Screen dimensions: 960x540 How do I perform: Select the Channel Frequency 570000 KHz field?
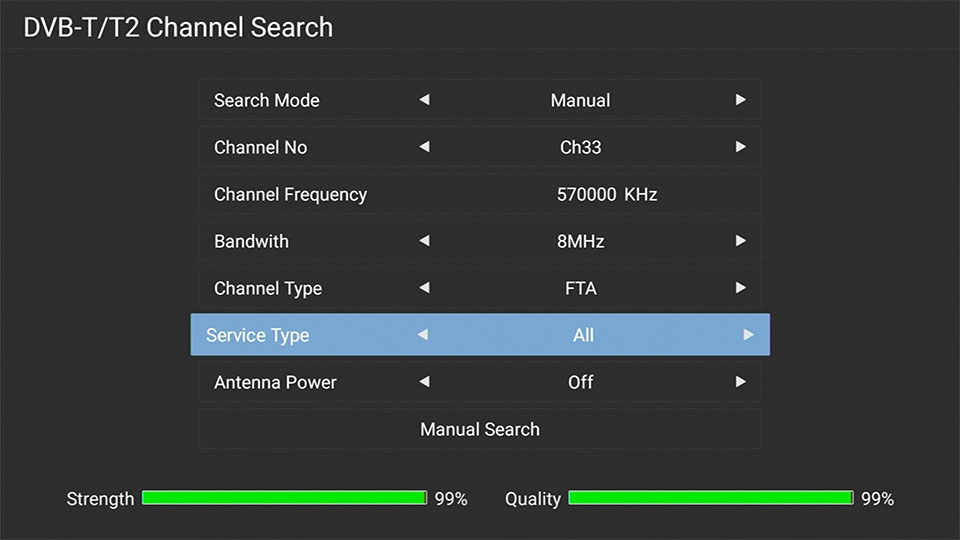coord(606,194)
